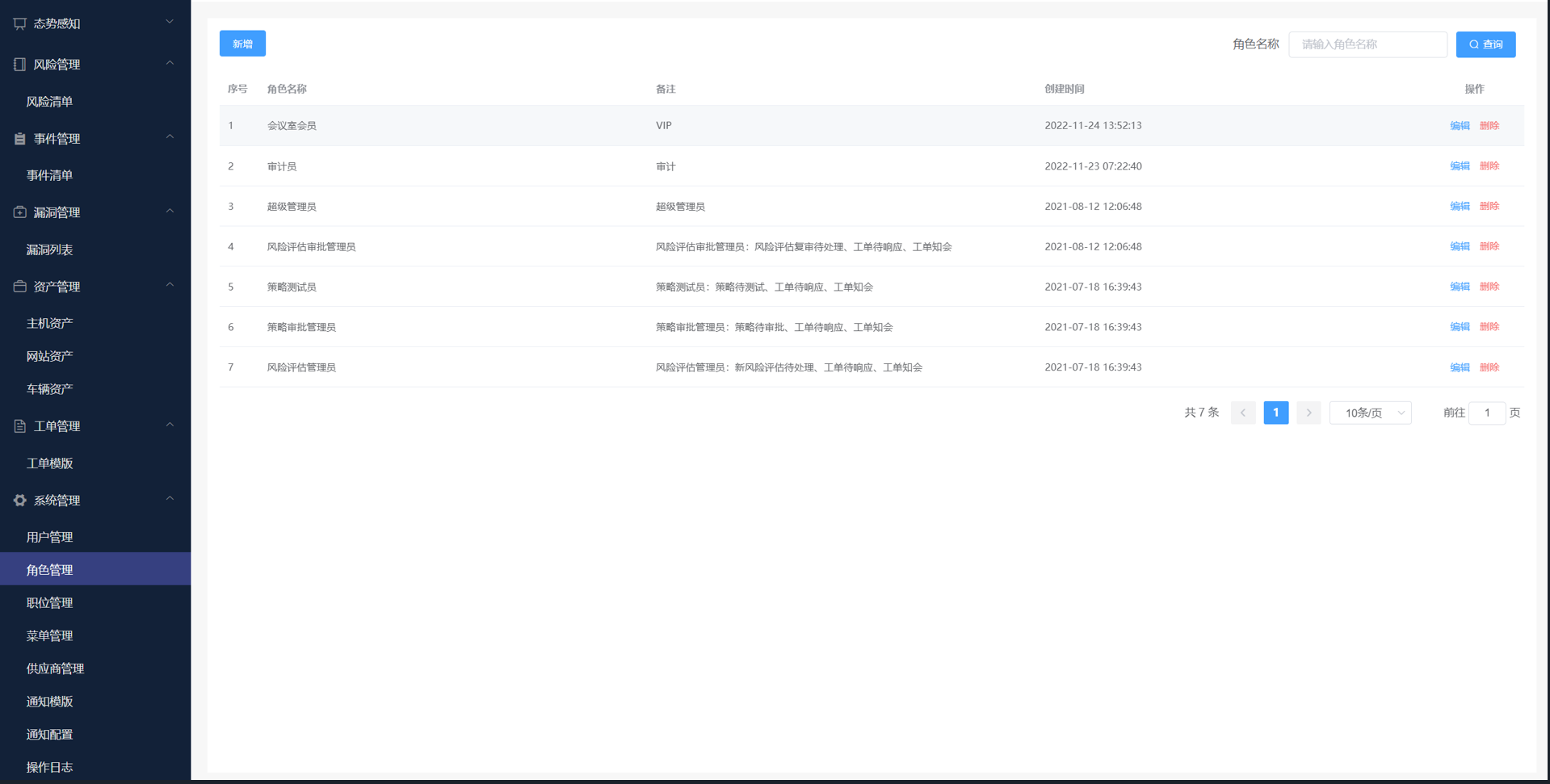
Task: Delete the 策略测试员 role
Action: tap(1489, 287)
